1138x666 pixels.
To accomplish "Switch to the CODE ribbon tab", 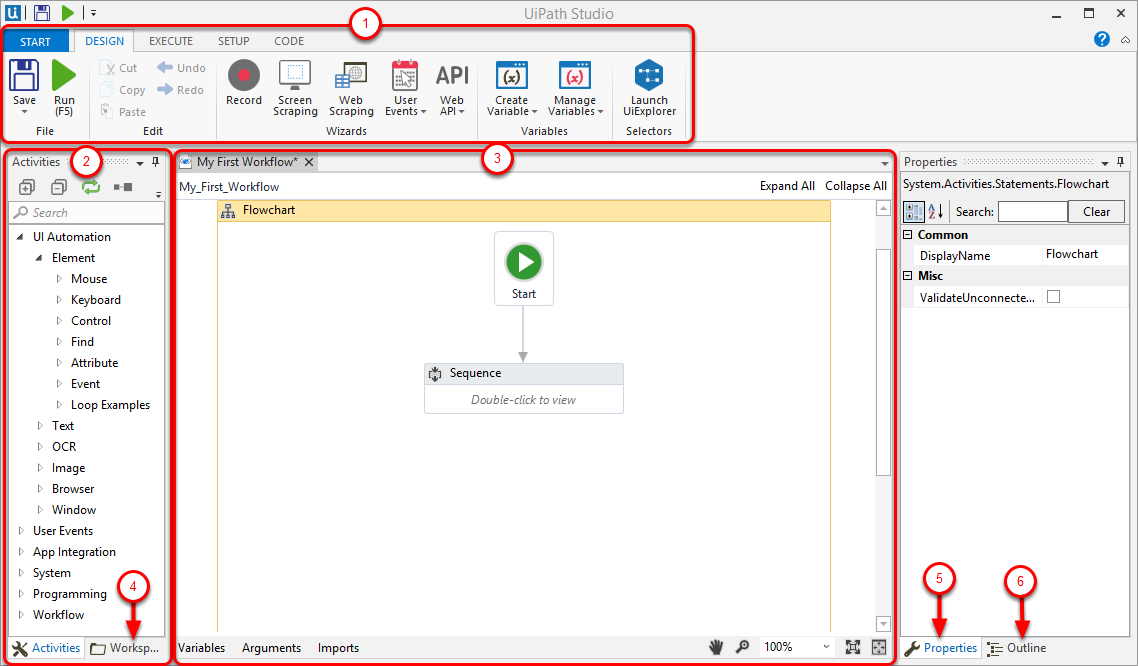I will [289, 41].
